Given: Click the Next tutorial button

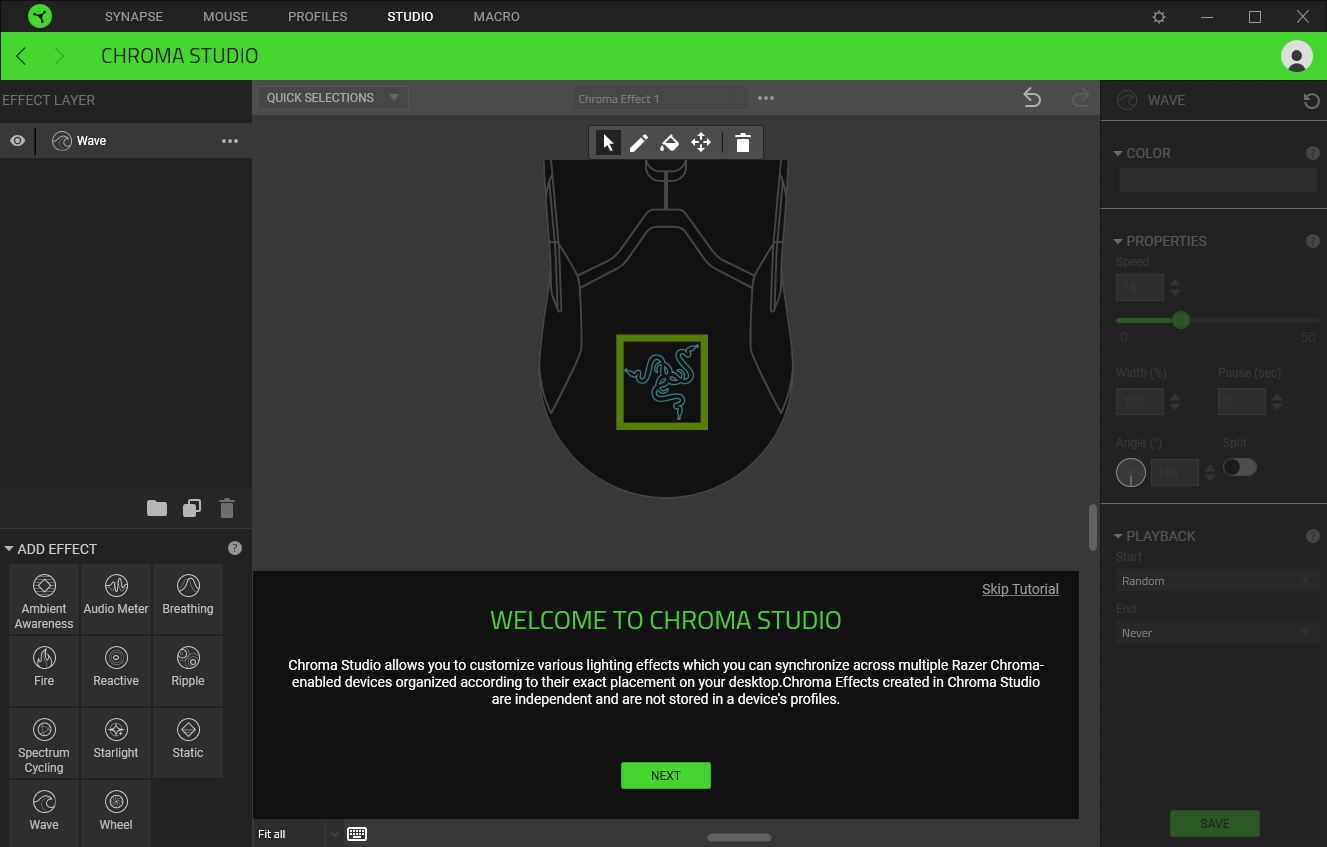Looking at the screenshot, I should pyautogui.click(x=666, y=775).
